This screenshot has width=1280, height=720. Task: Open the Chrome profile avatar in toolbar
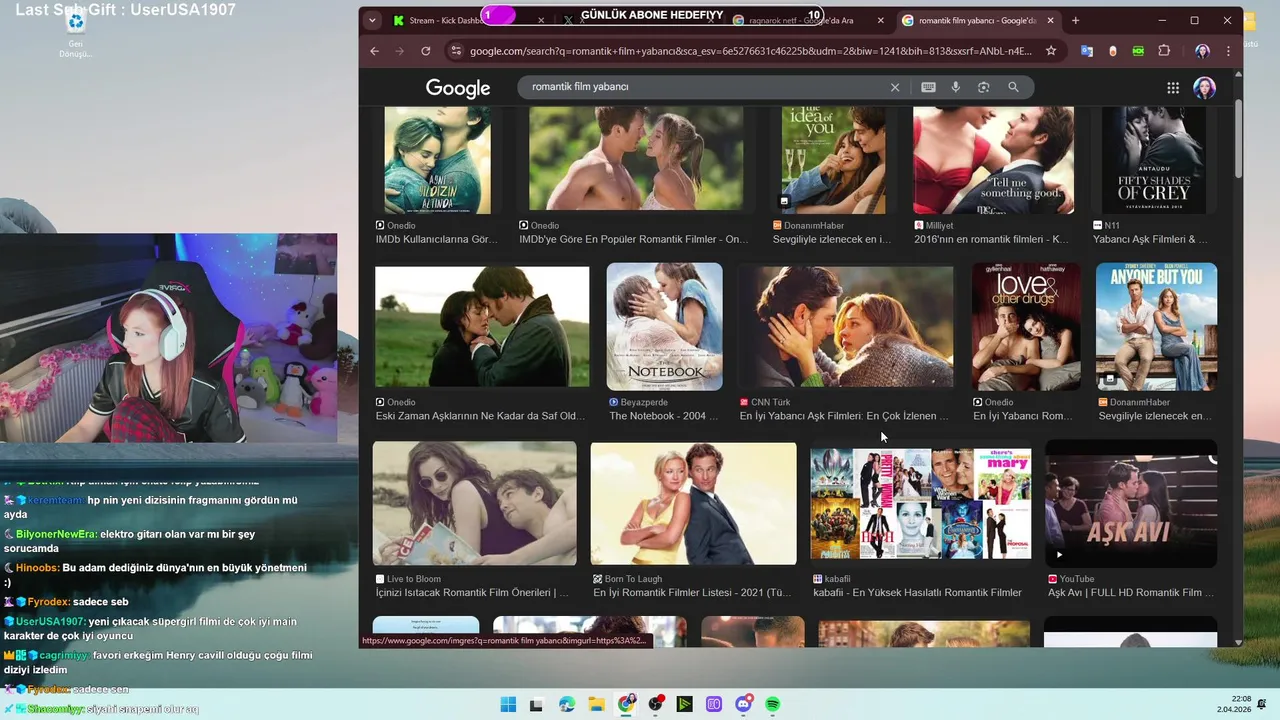point(1202,51)
